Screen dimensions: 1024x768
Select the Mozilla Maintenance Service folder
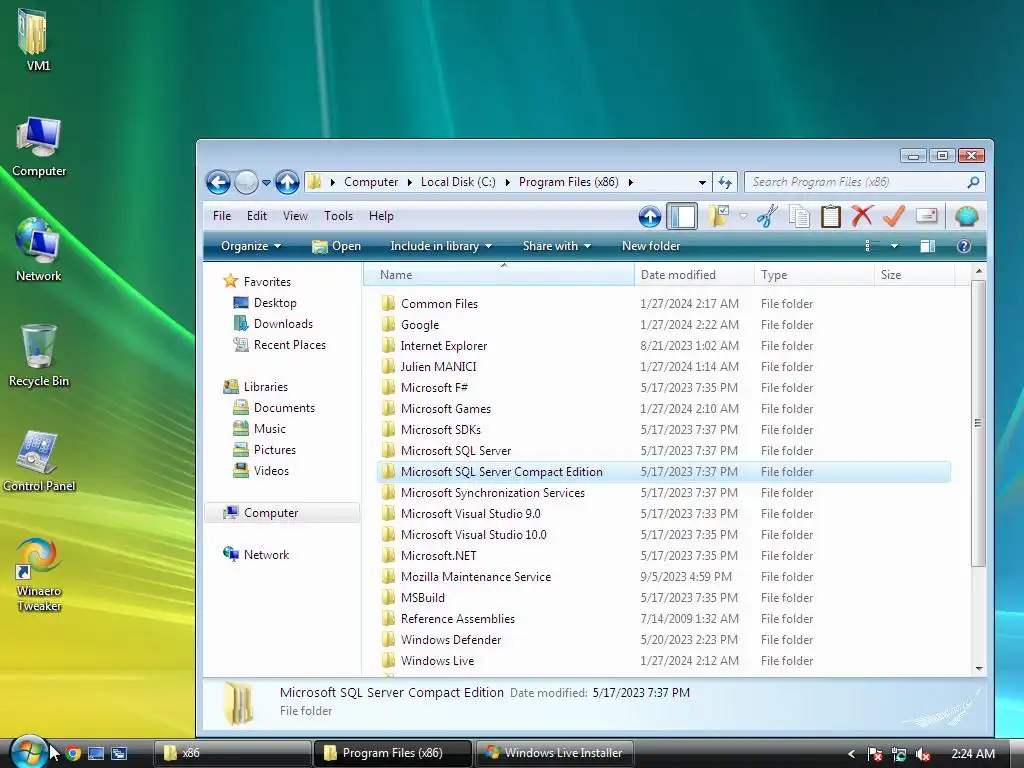(664, 577)
